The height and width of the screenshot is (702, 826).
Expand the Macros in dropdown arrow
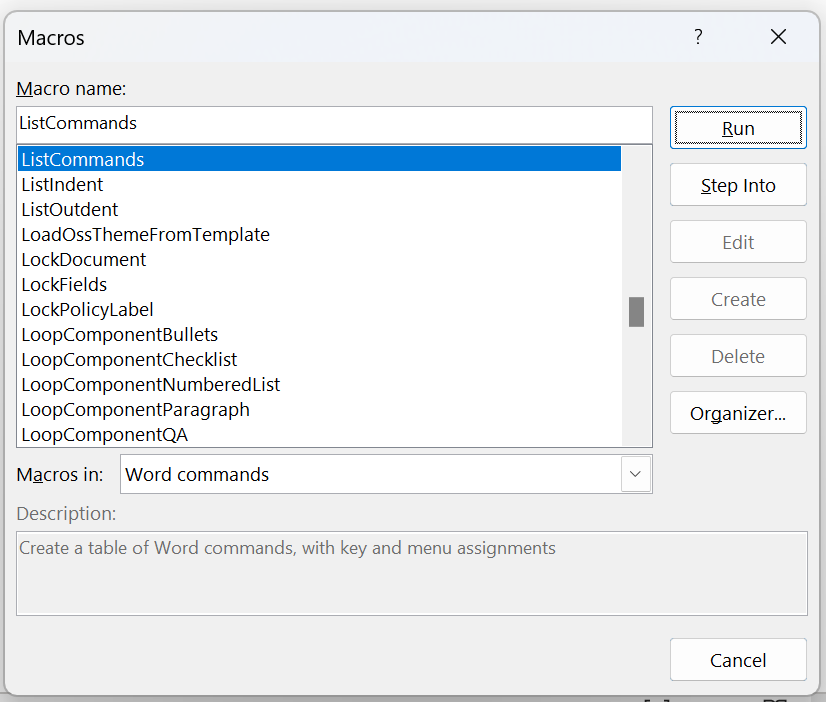[x=636, y=474]
